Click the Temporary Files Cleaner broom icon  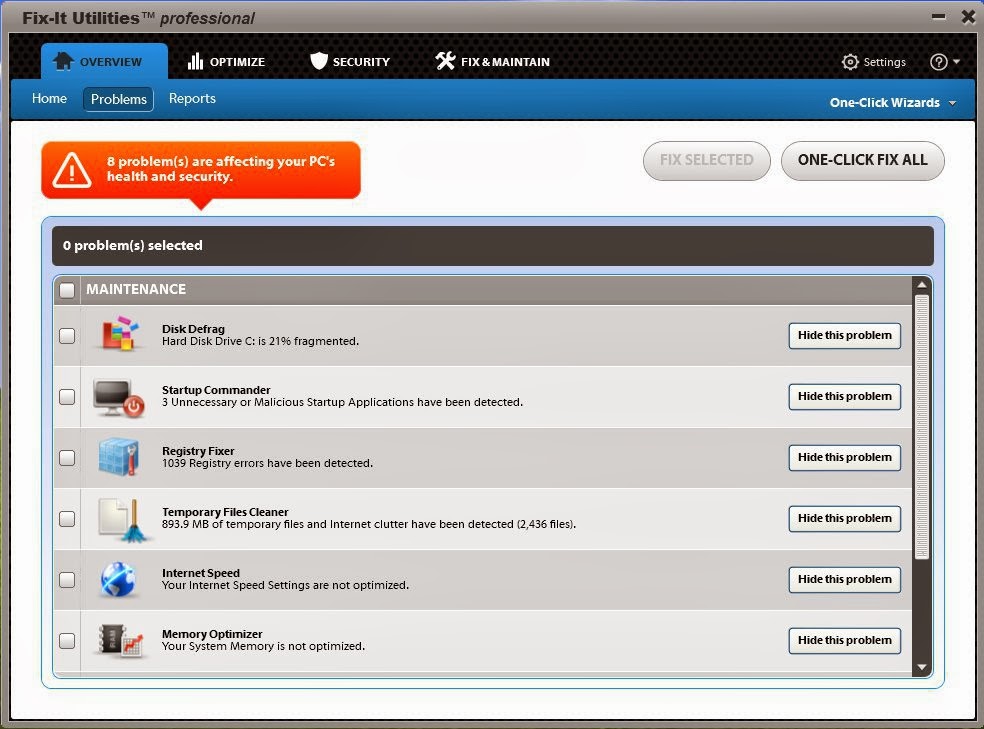click(x=123, y=520)
